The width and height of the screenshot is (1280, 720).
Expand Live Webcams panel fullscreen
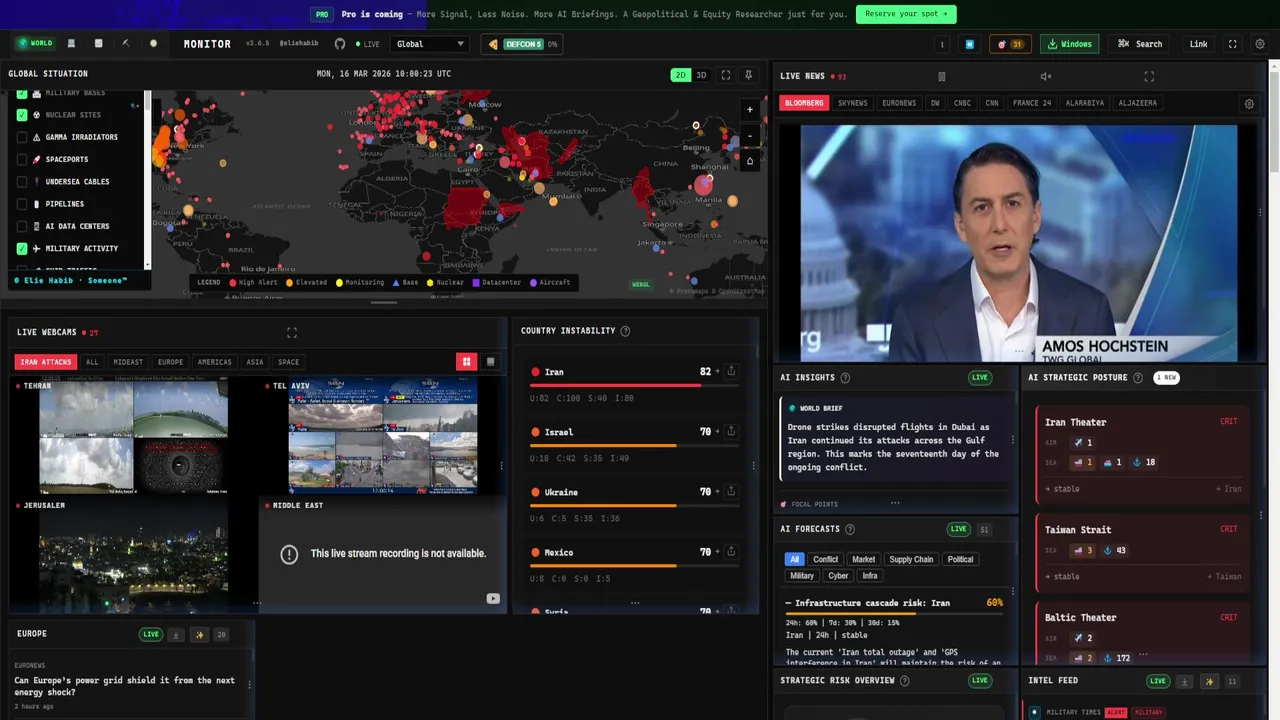click(x=292, y=332)
